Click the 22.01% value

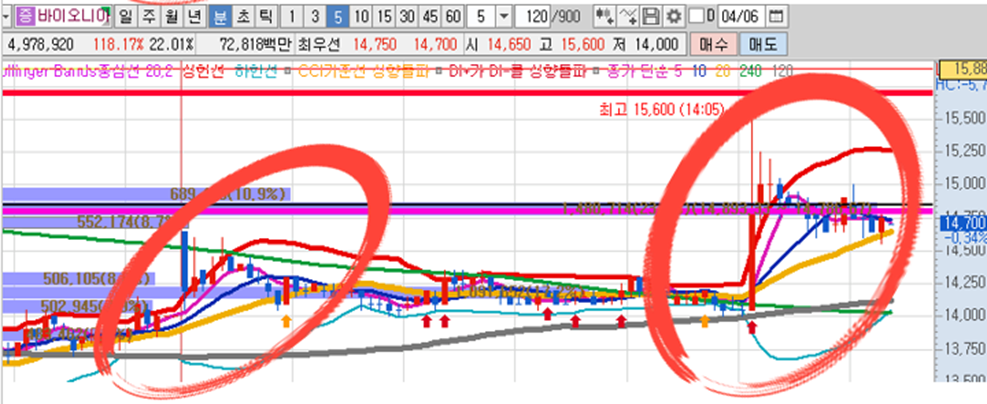pyautogui.click(x=172, y=45)
